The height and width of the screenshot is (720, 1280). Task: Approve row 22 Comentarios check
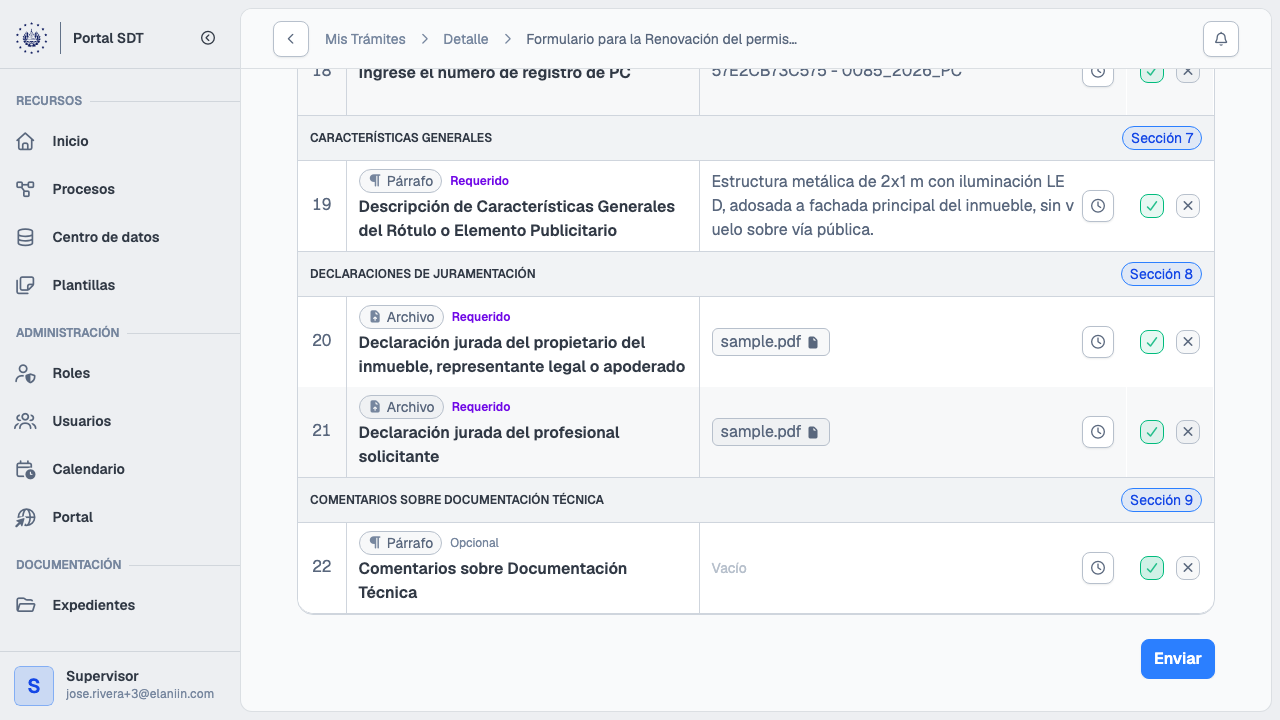click(x=1152, y=568)
